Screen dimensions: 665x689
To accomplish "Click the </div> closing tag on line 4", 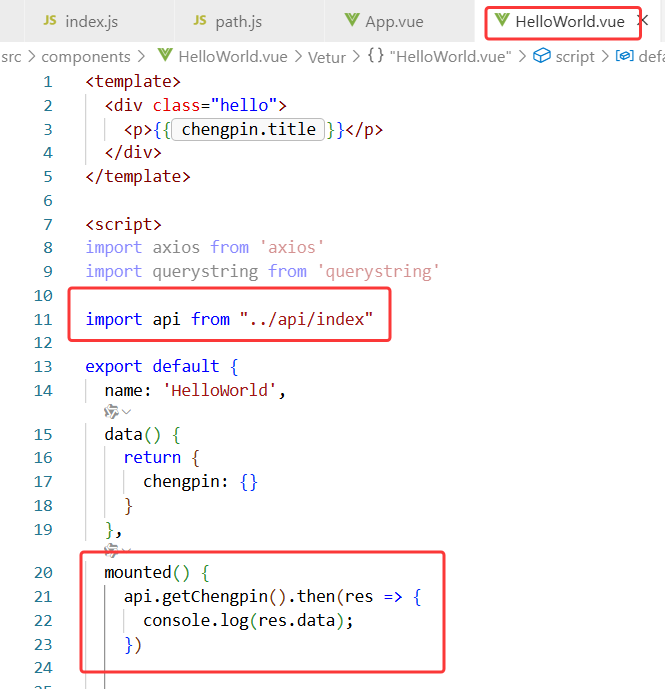I will [133, 153].
